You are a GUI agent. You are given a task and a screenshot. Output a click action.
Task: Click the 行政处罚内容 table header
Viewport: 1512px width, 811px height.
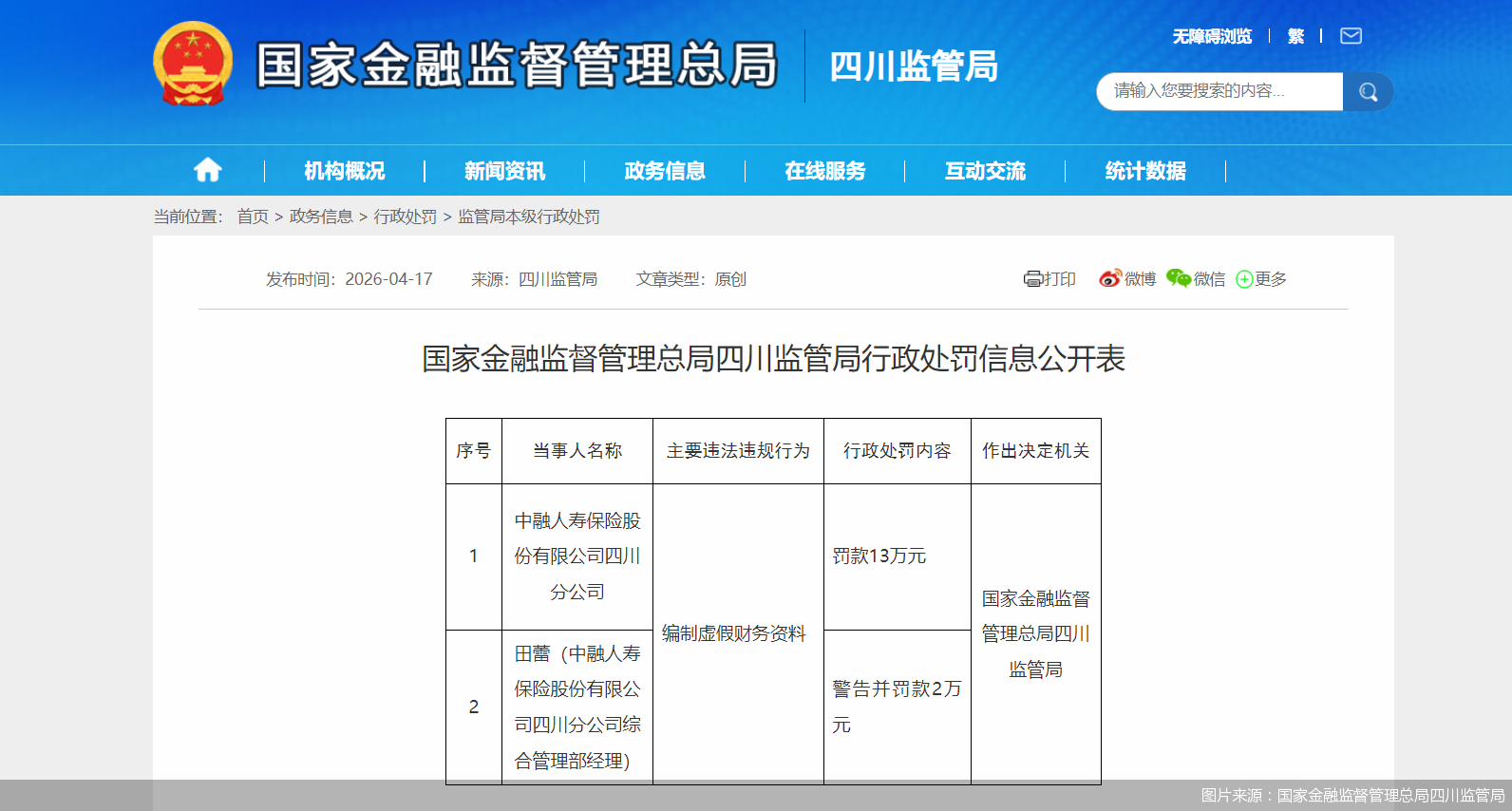click(898, 451)
